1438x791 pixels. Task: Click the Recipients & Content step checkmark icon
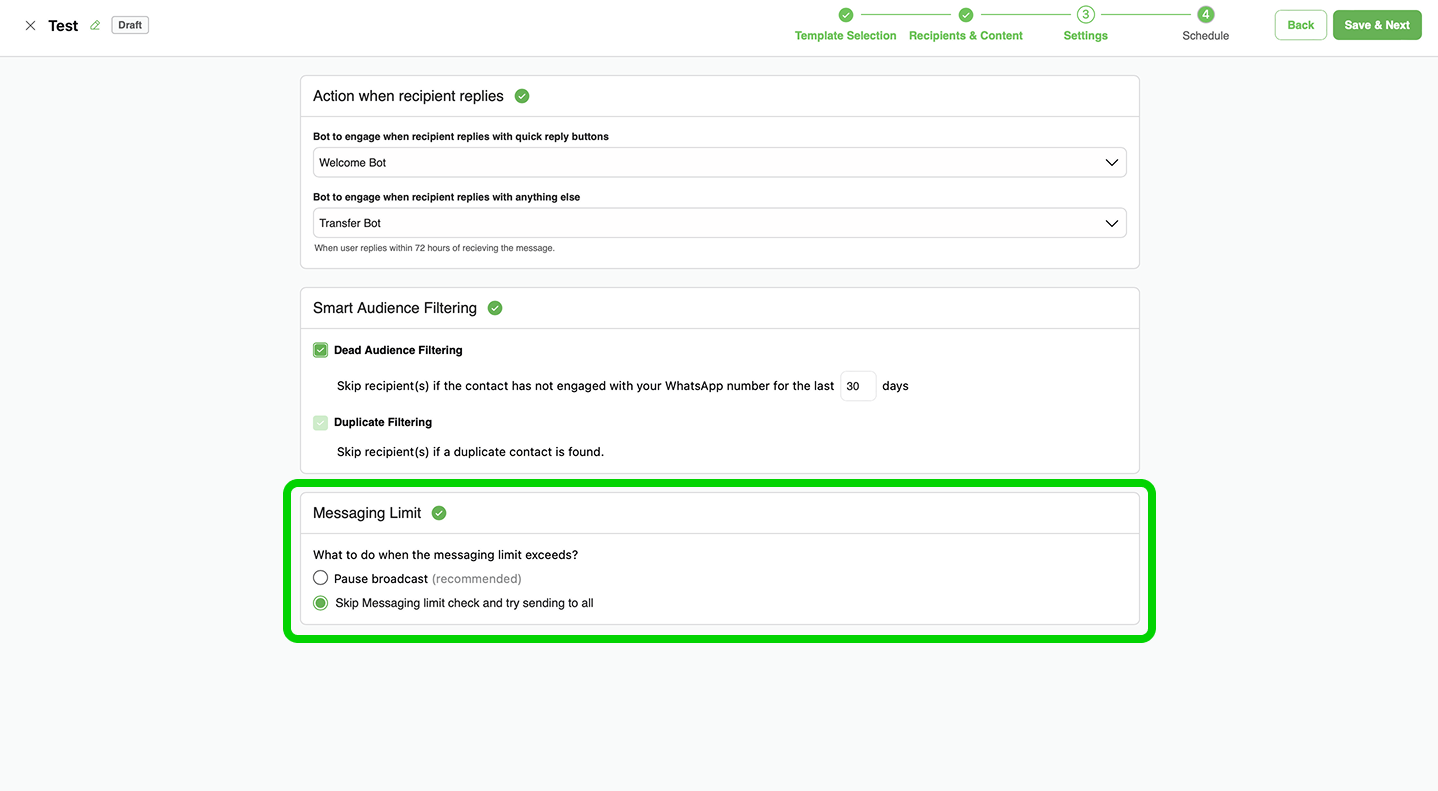click(x=965, y=15)
